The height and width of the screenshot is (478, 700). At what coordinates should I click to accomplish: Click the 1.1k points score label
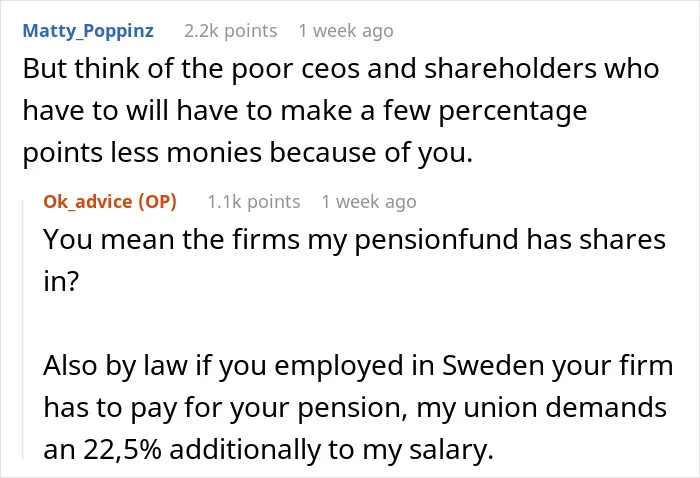pos(254,202)
